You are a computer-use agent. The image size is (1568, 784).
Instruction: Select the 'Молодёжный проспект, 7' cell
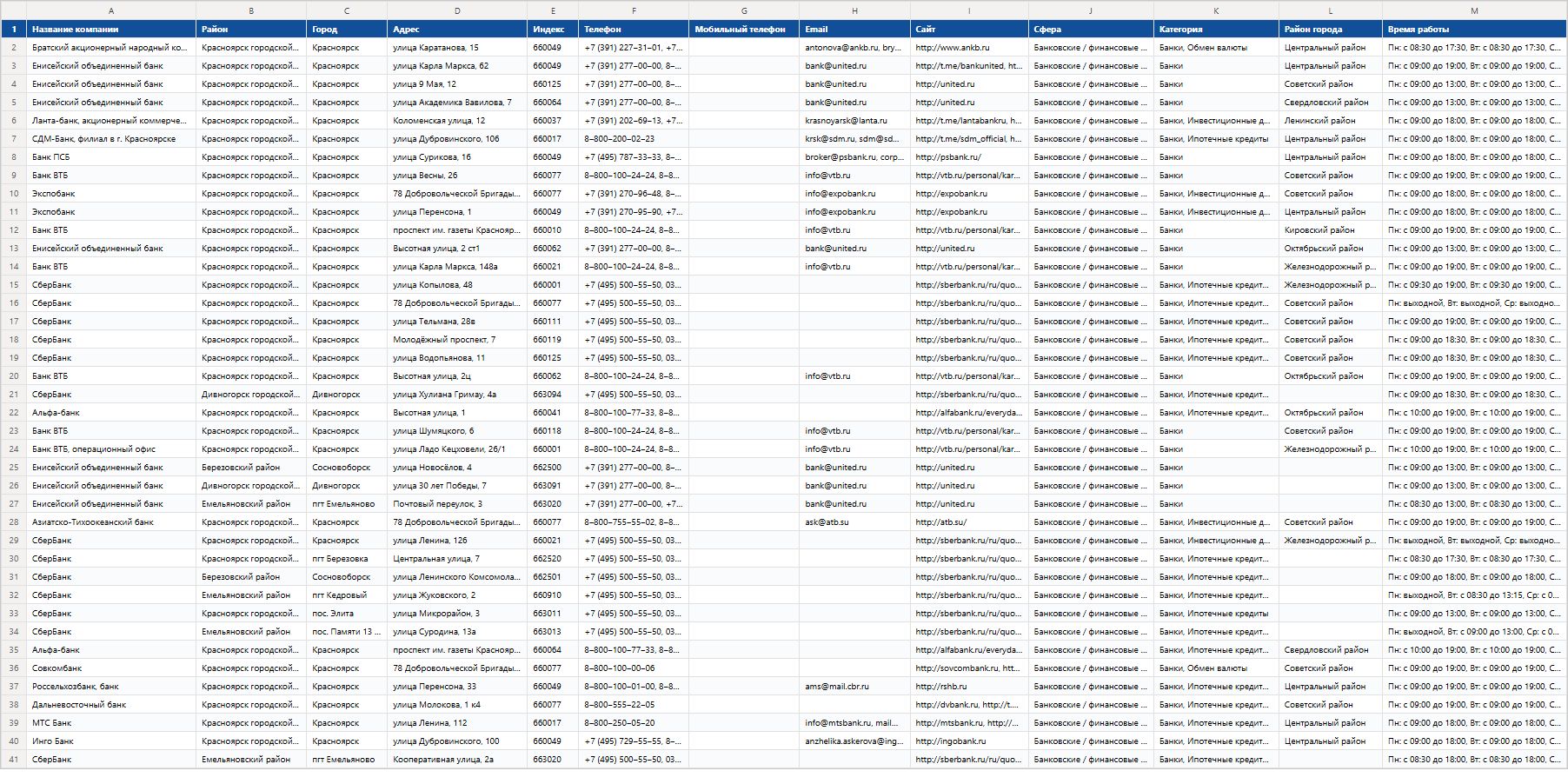(x=457, y=340)
